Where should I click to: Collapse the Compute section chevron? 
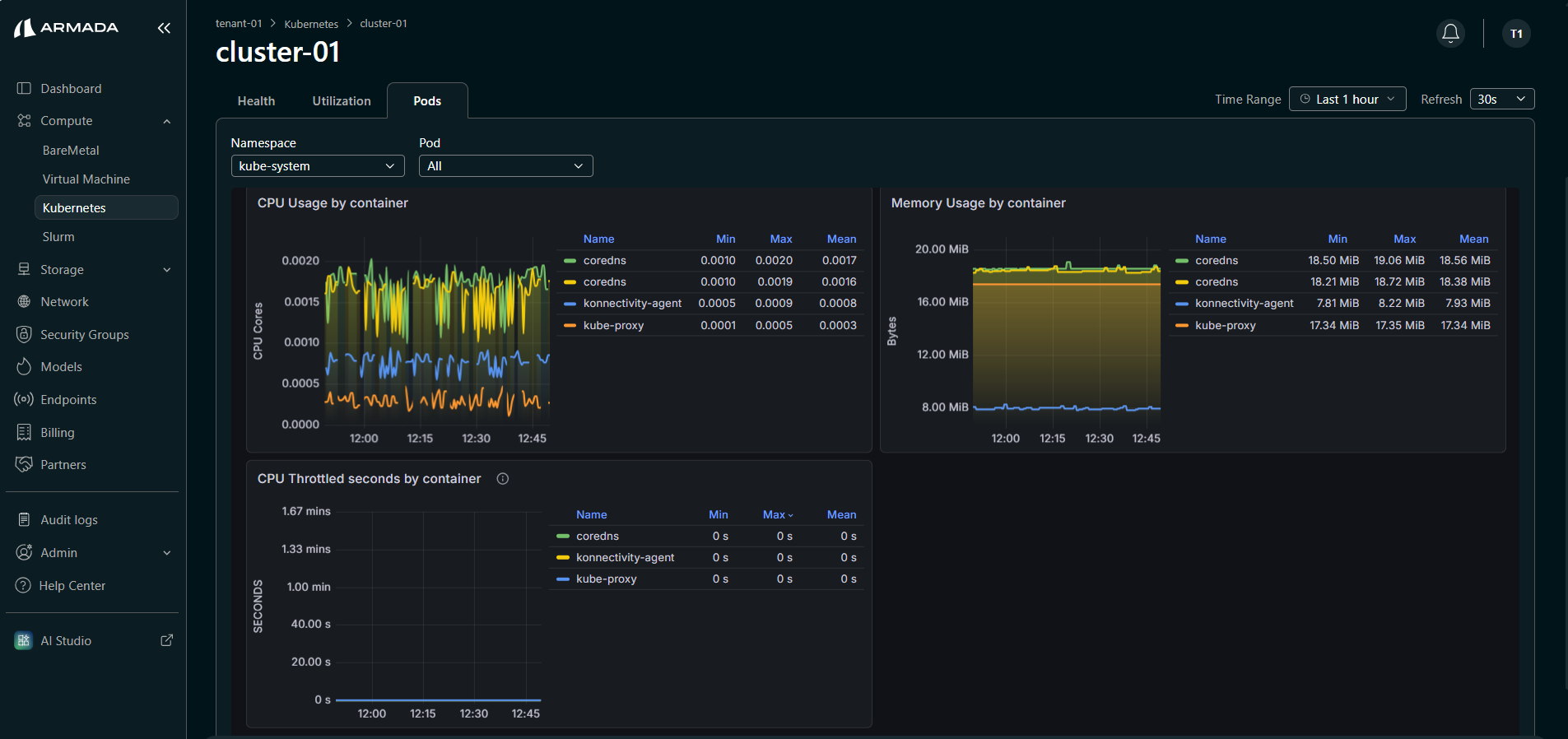click(167, 121)
